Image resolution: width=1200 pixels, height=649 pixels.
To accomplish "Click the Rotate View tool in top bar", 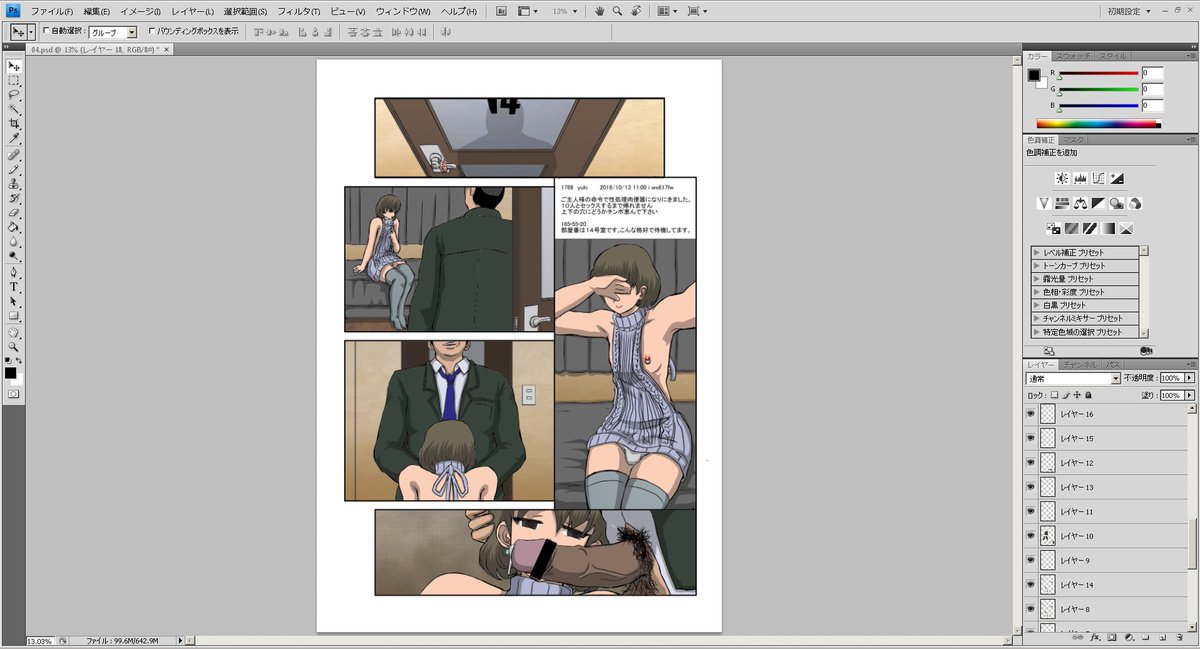I will tap(637, 11).
